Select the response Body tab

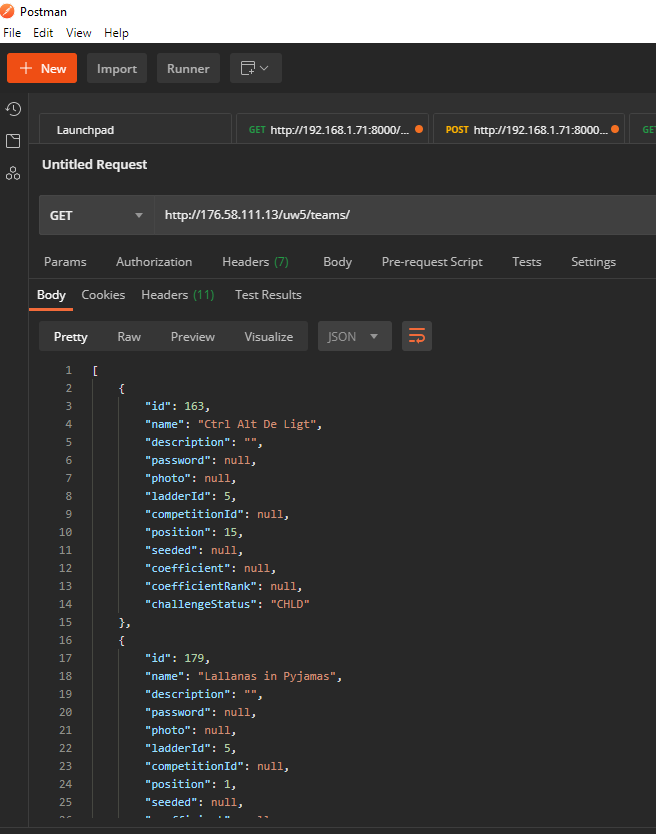tap(51, 295)
